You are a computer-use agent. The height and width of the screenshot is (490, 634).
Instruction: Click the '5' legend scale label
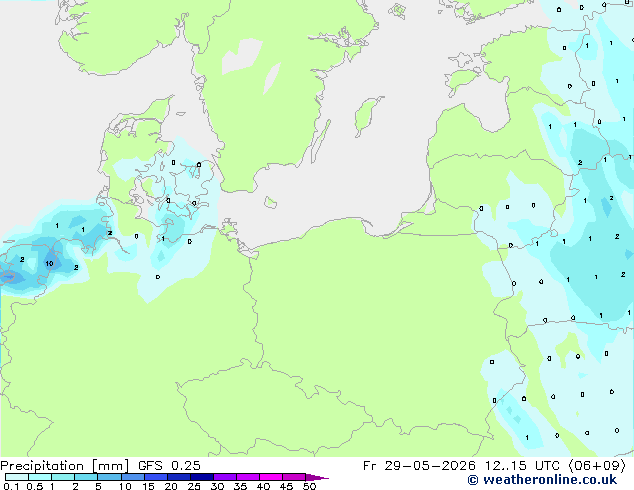click(x=98, y=486)
